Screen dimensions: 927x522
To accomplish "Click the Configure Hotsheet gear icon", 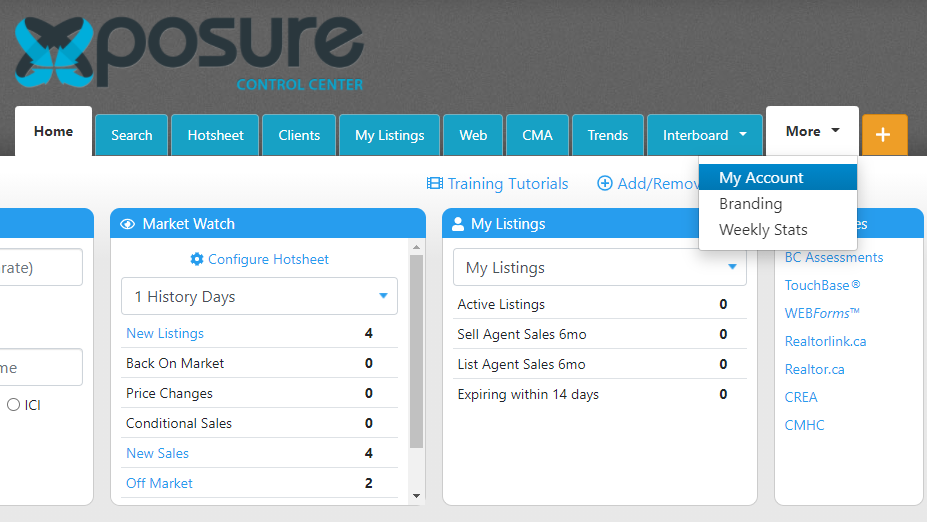I will coord(197,259).
